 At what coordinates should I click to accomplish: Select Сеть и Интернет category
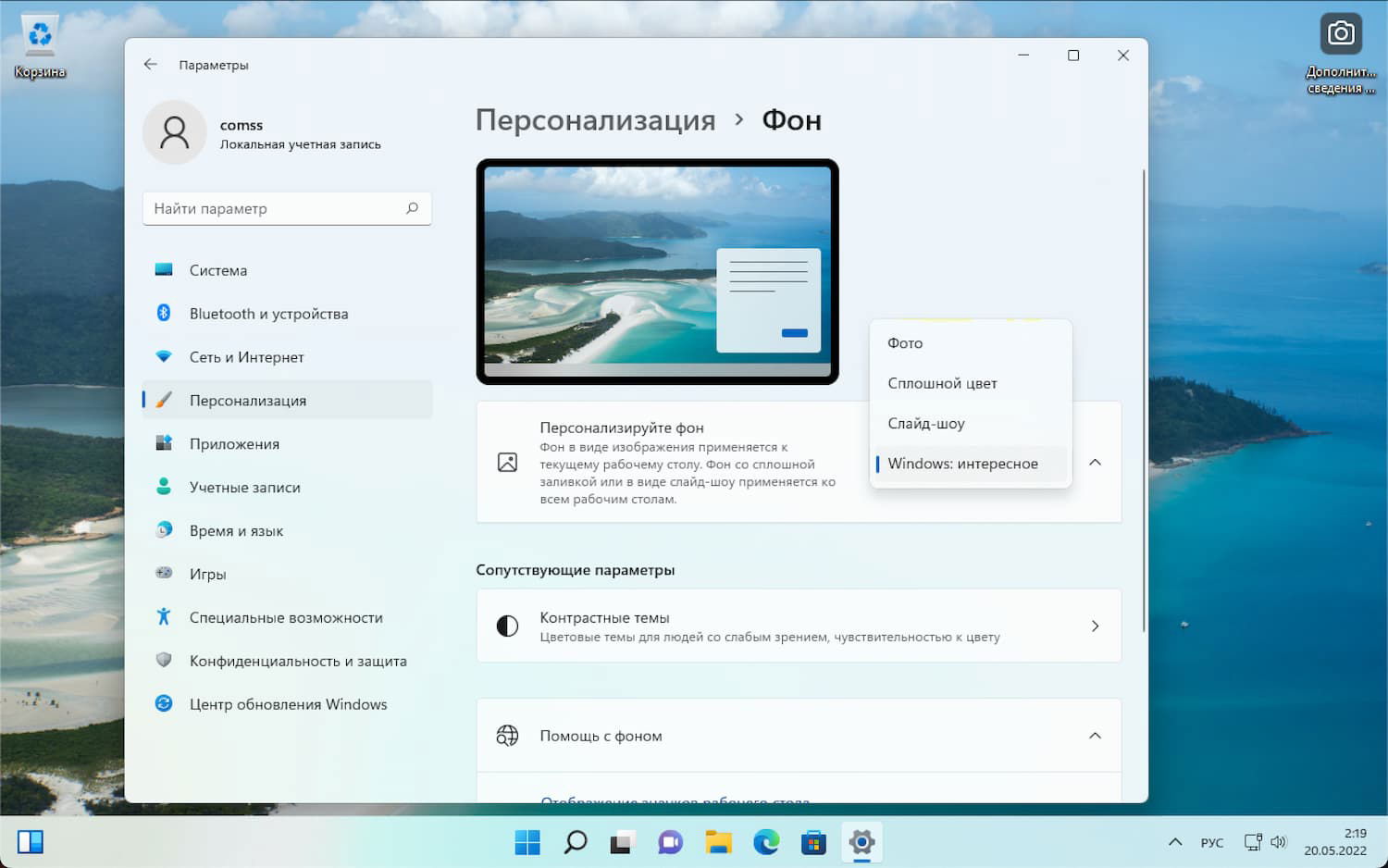pos(246,356)
